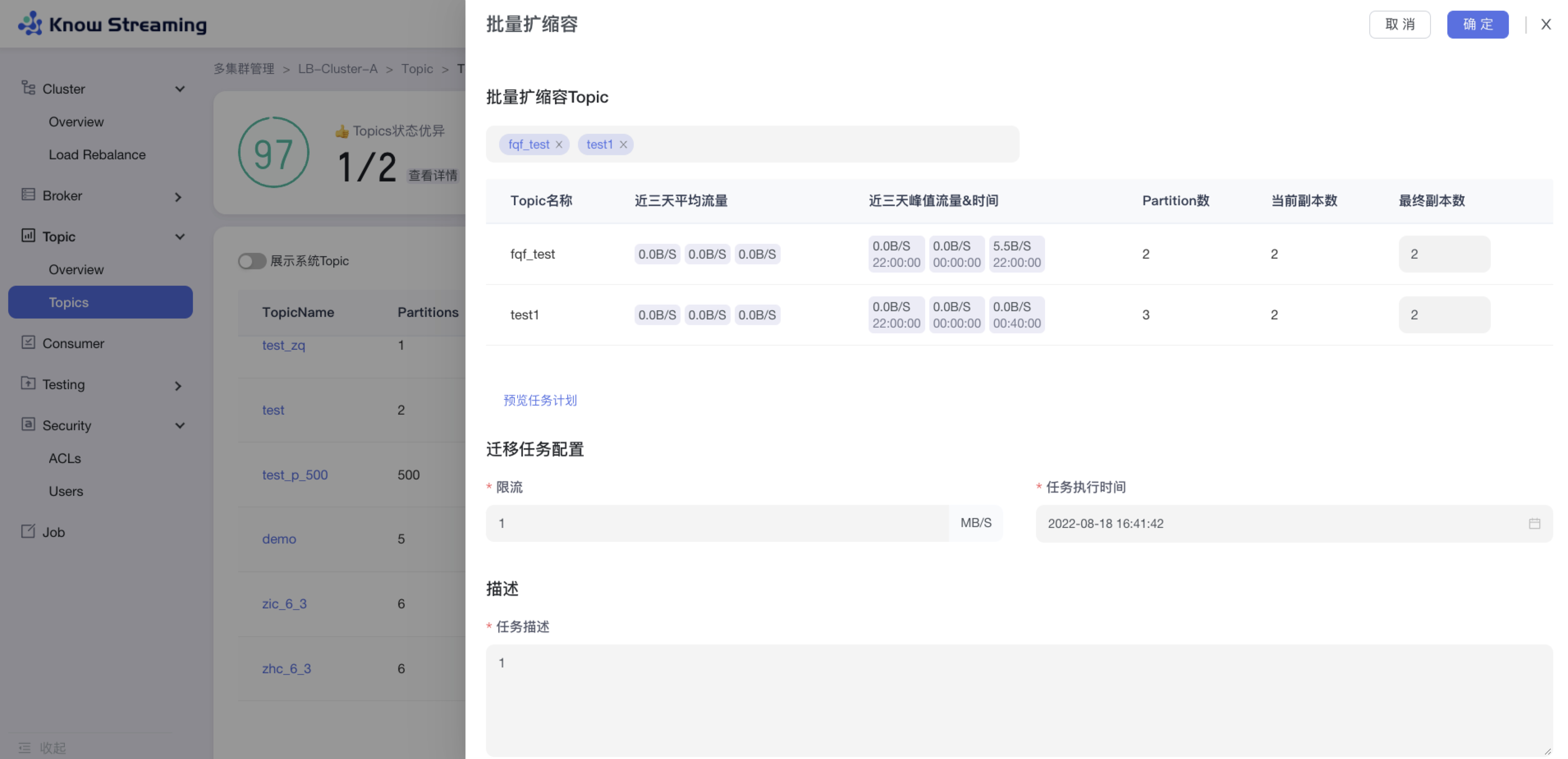Click the Broker sidebar icon
This screenshot has height=759, width=1568.
coord(28,195)
